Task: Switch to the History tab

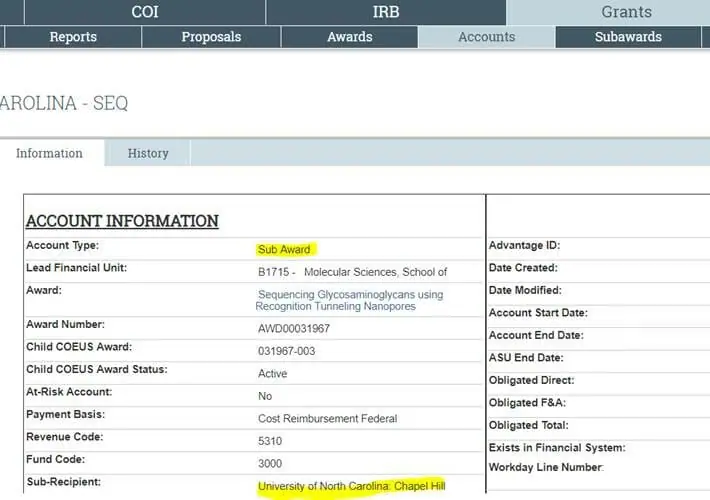Action: [148, 153]
